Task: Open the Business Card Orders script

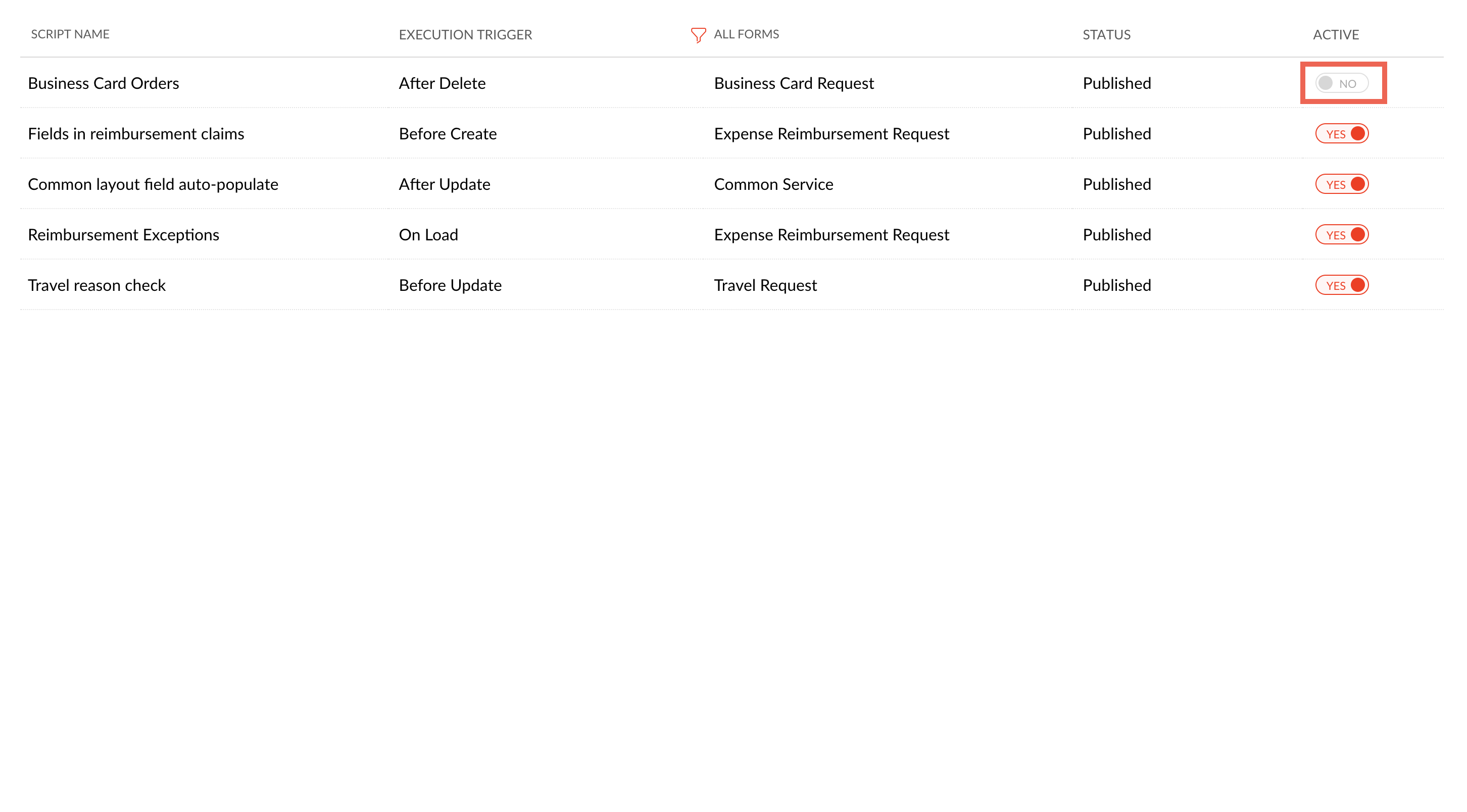Action: (103, 83)
